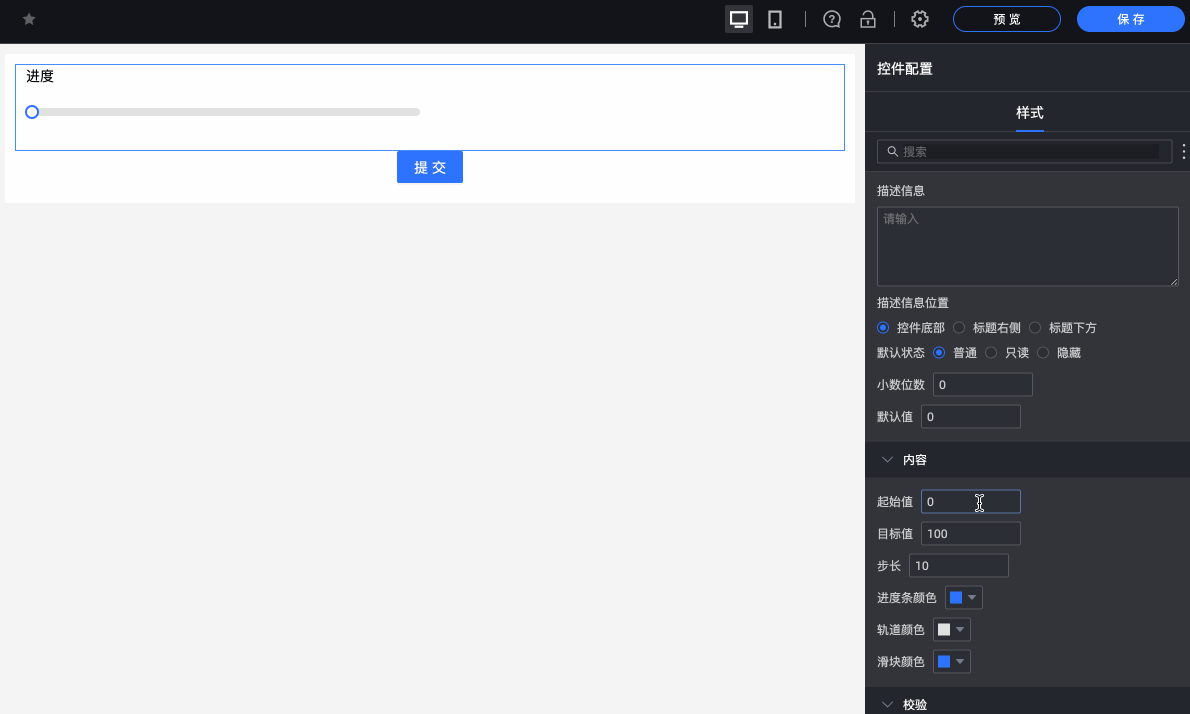Switch to desktop preview mode icon

(x=738, y=18)
